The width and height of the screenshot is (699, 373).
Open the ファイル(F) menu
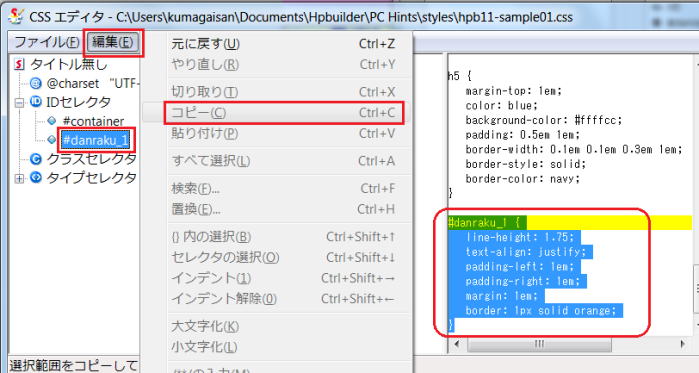(47, 42)
